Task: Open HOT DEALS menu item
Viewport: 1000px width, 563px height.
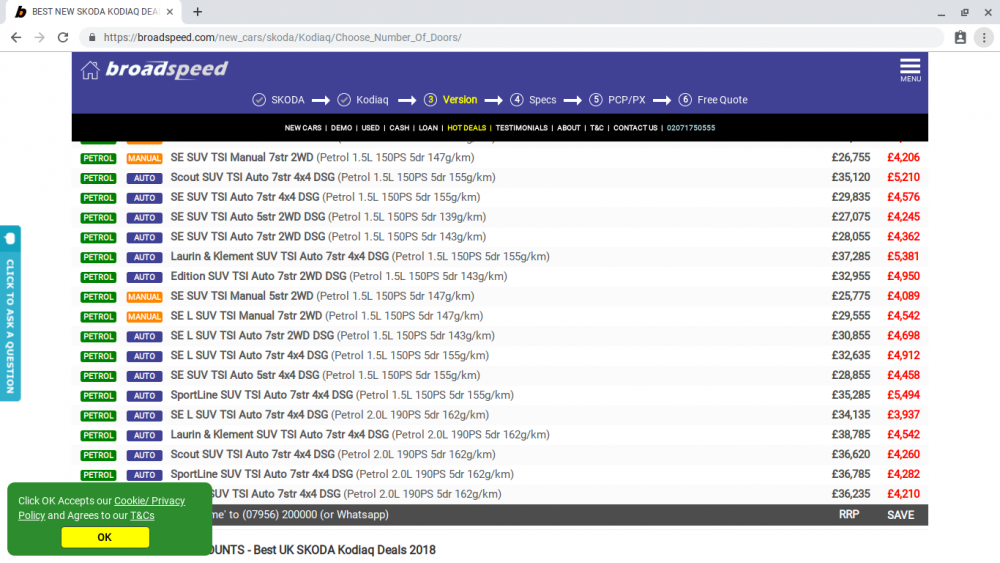Action: coord(466,128)
